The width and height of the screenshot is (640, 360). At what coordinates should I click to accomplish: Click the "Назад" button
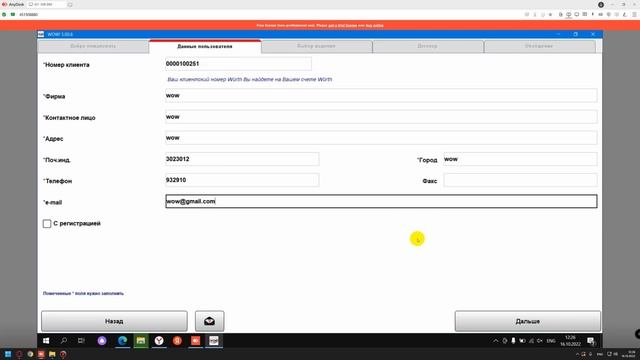(x=114, y=321)
